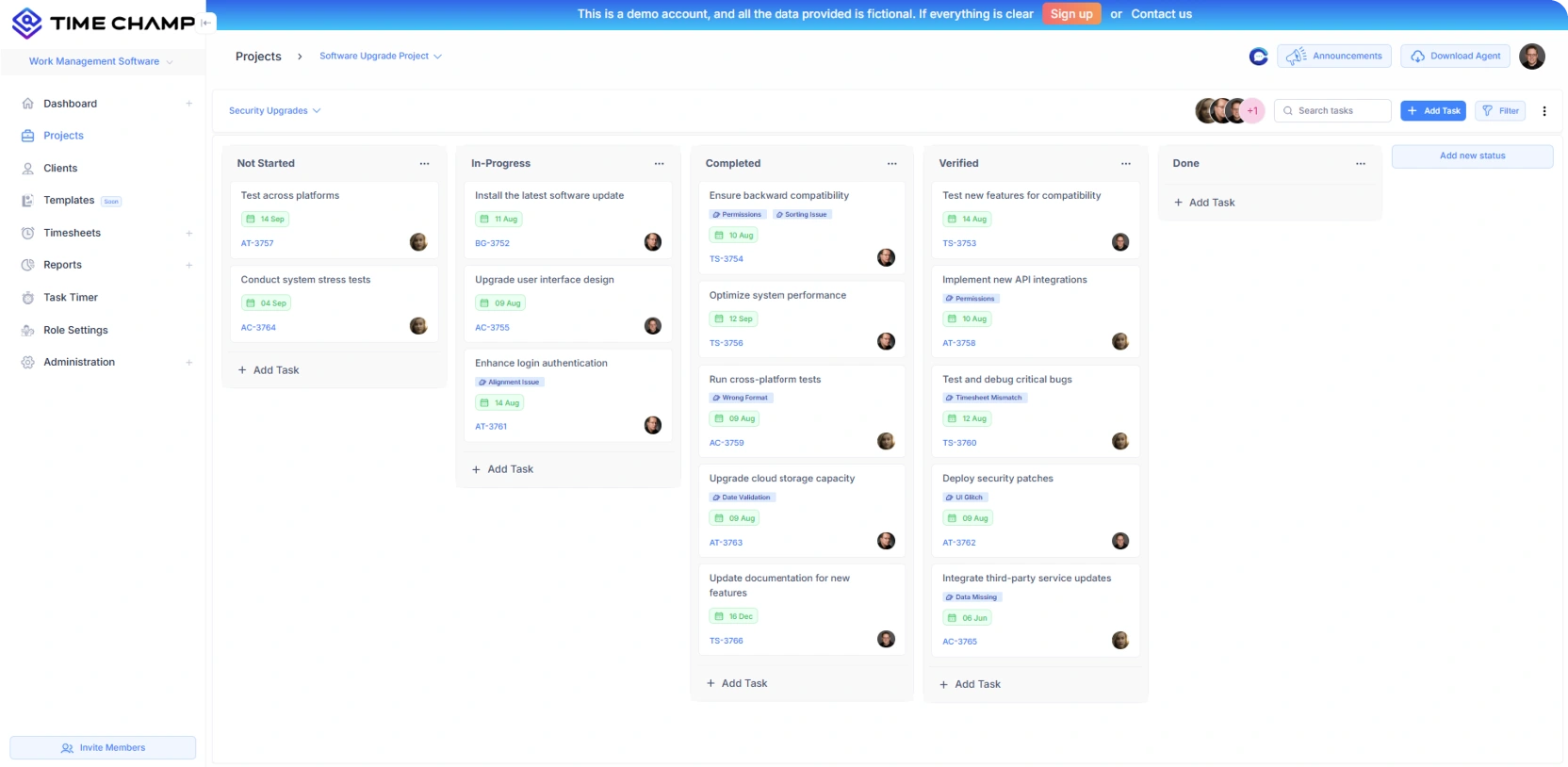Click the Download Agent button
The width and height of the screenshot is (1568, 767).
coord(1455,57)
